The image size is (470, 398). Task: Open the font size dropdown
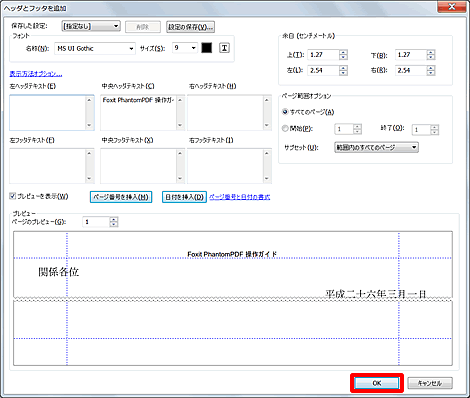(x=185, y=48)
